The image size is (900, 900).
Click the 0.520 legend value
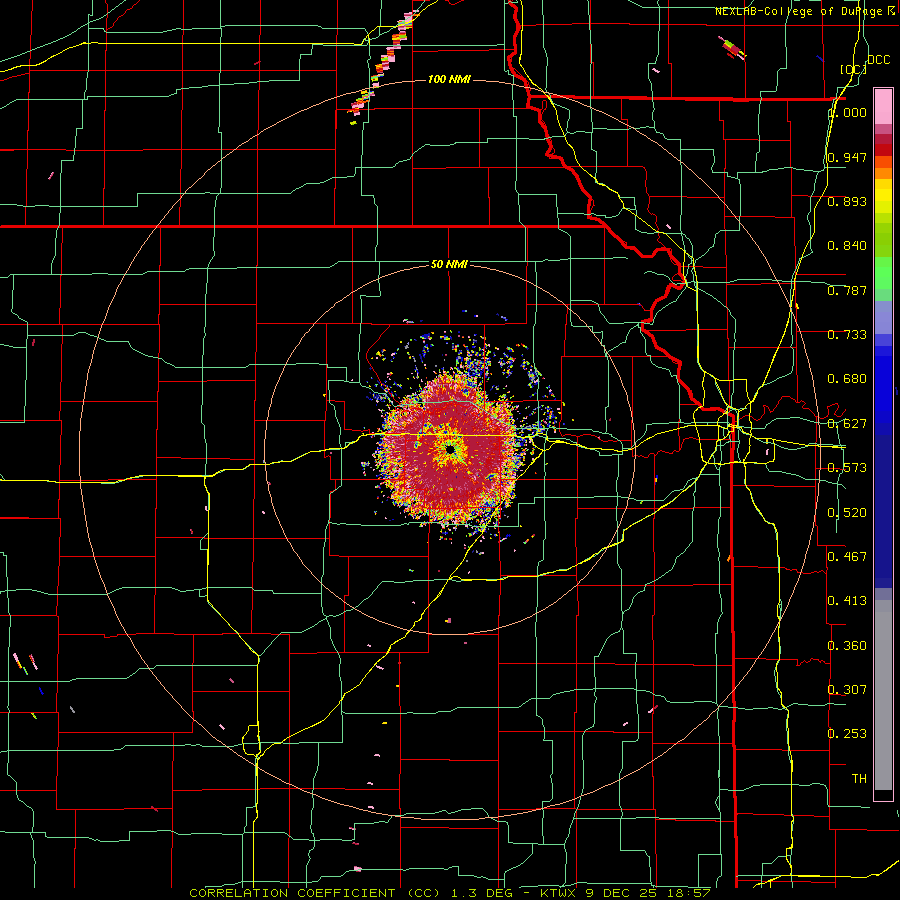click(x=847, y=513)
